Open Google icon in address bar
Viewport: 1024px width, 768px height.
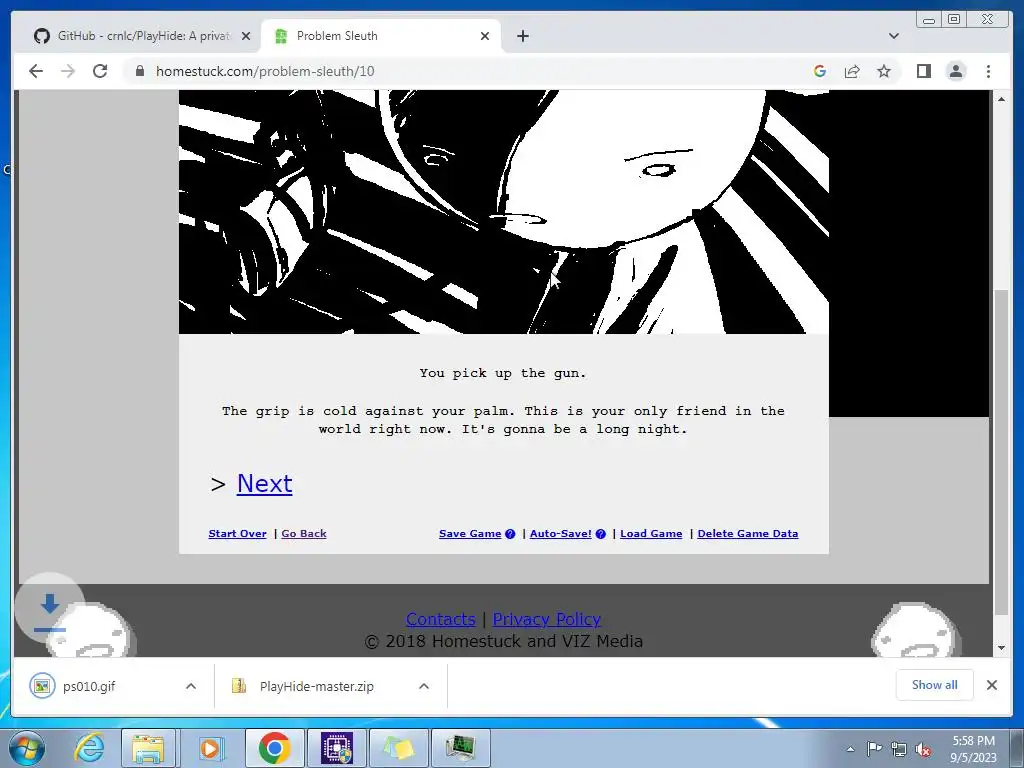click(820, 71)
